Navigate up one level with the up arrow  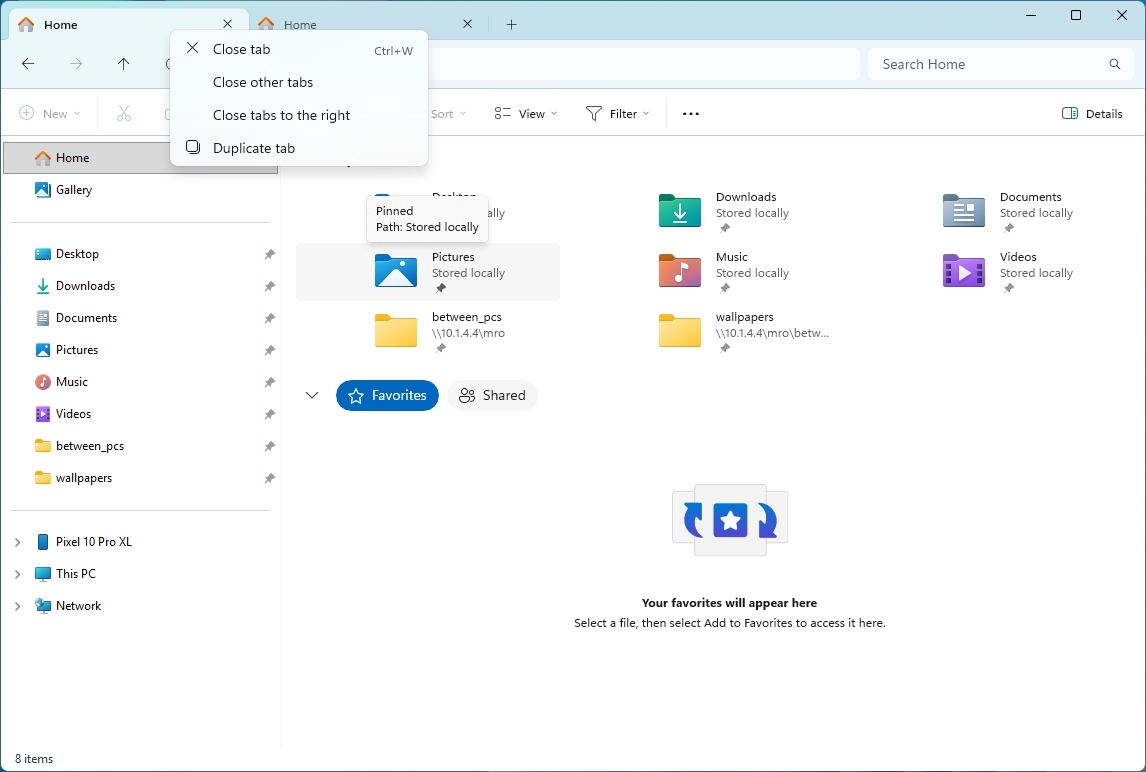(x=124, y=63)
